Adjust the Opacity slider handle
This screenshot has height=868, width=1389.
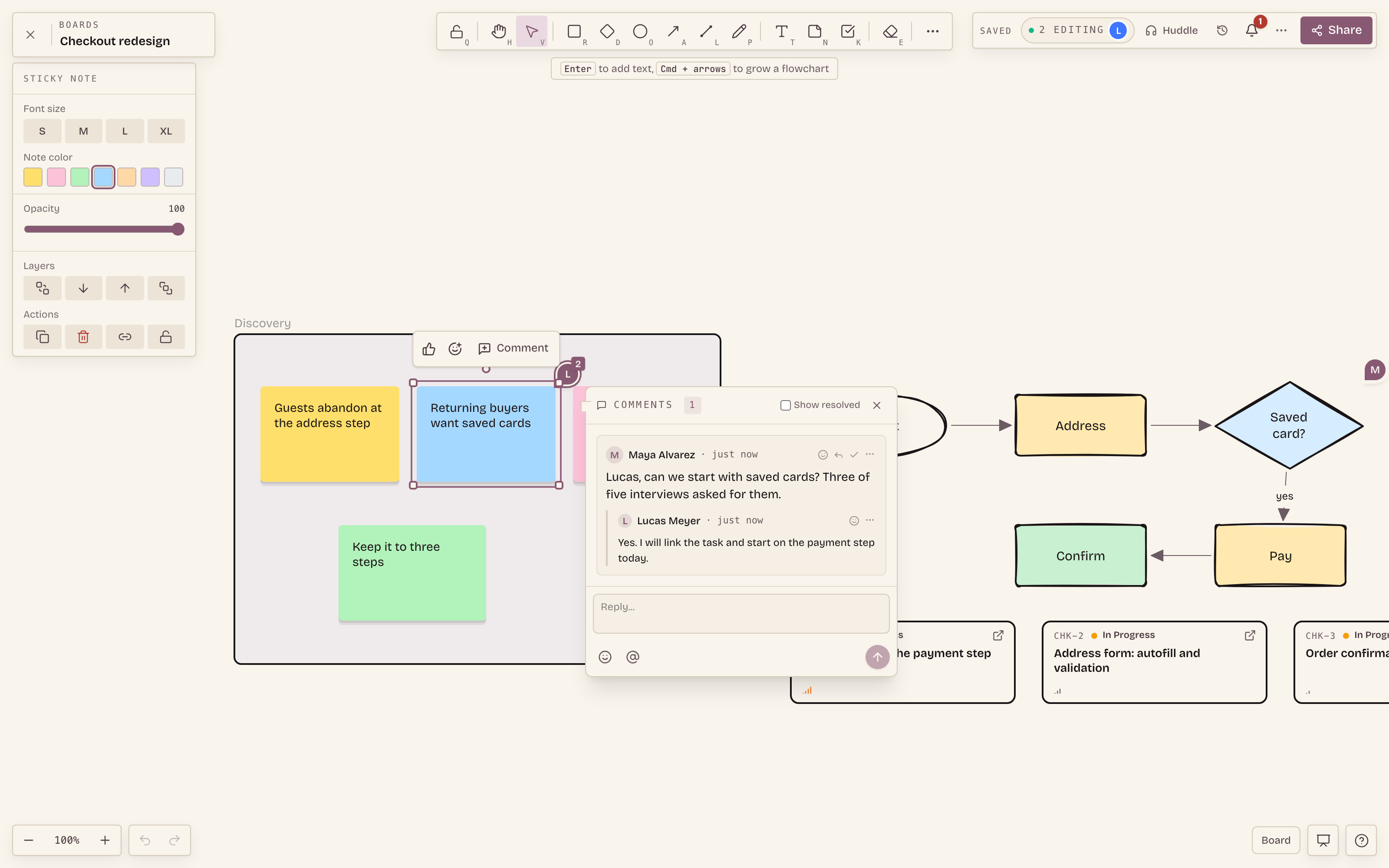(x=178, y=229)
